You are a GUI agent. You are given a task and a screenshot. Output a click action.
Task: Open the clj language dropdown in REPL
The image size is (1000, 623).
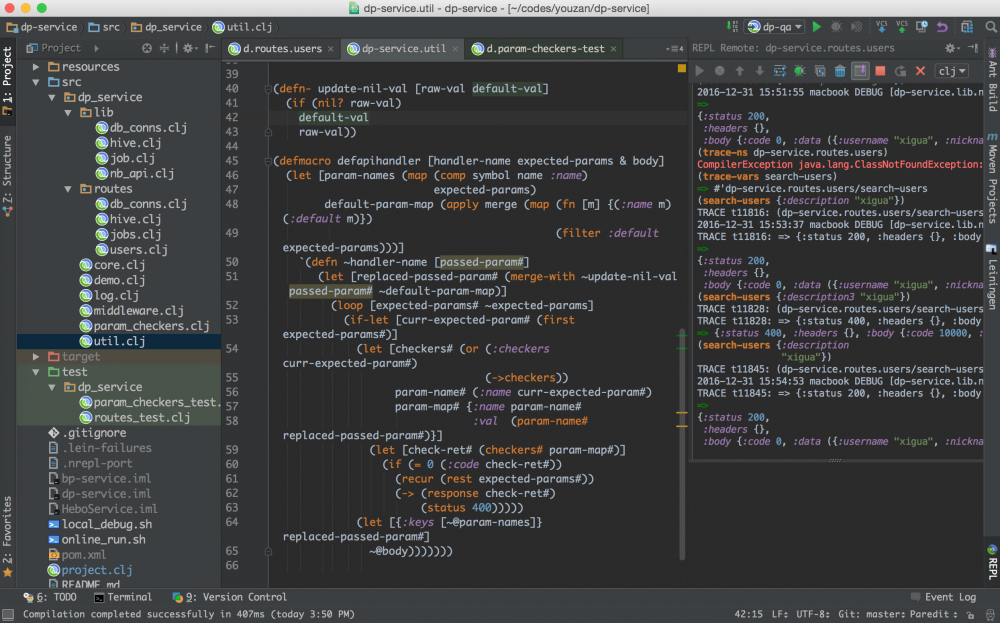[952, 70]
